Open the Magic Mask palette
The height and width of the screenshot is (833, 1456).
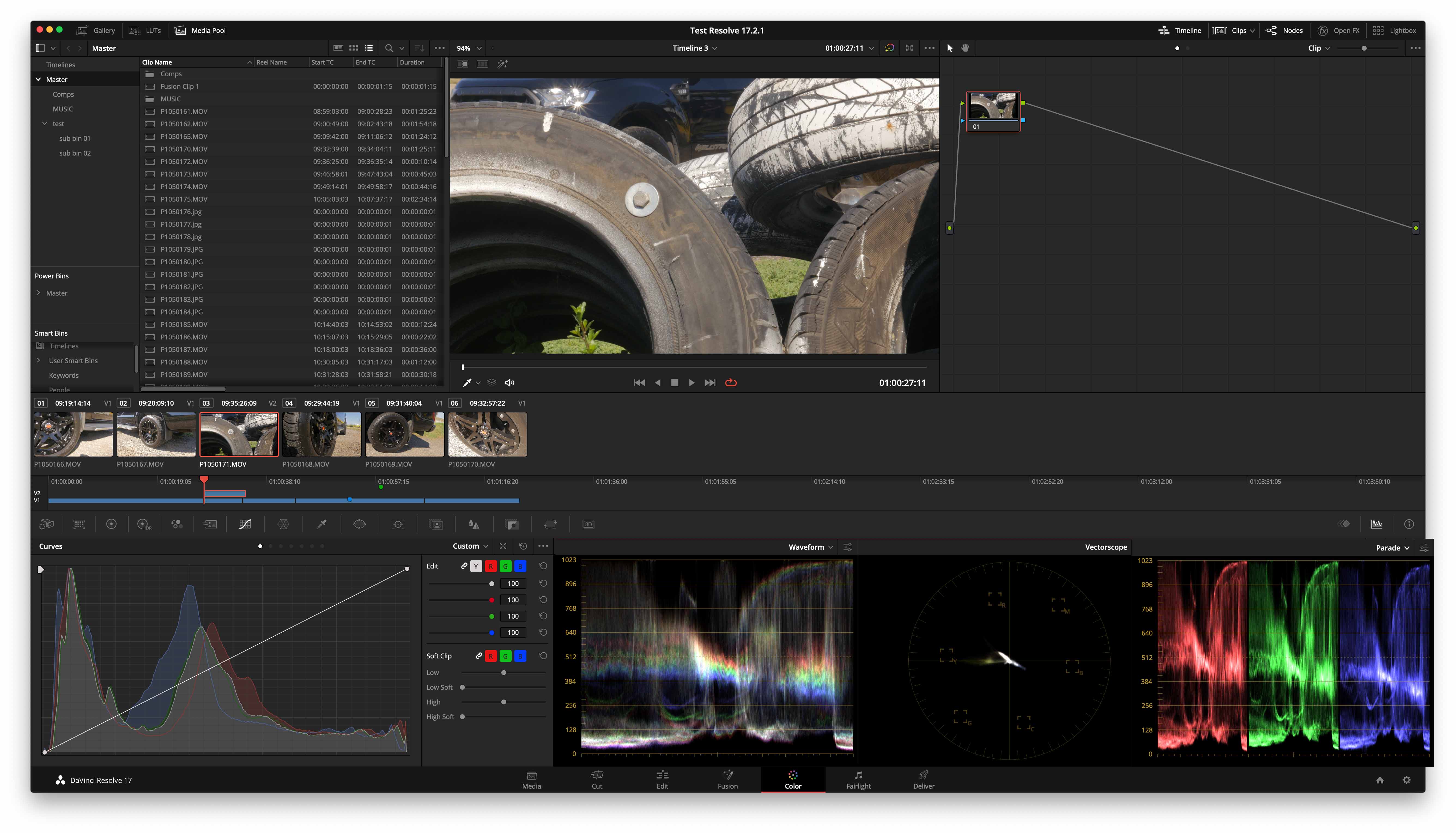[x=436, y=524]
